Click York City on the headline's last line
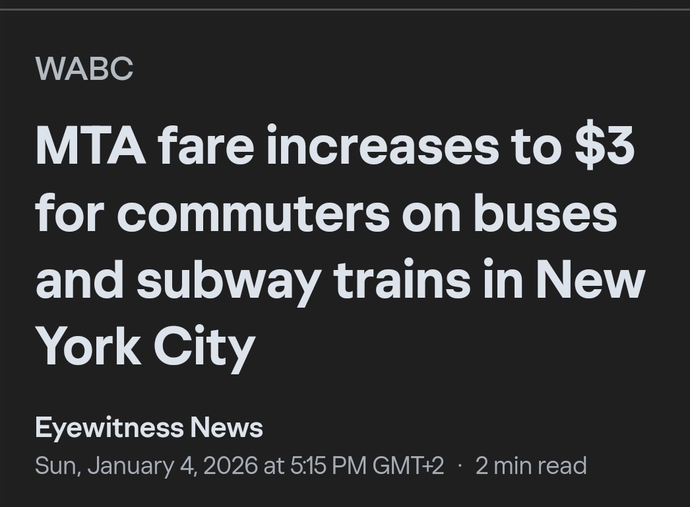Viewport: 690px width, 507px height. tap(146, 347)
